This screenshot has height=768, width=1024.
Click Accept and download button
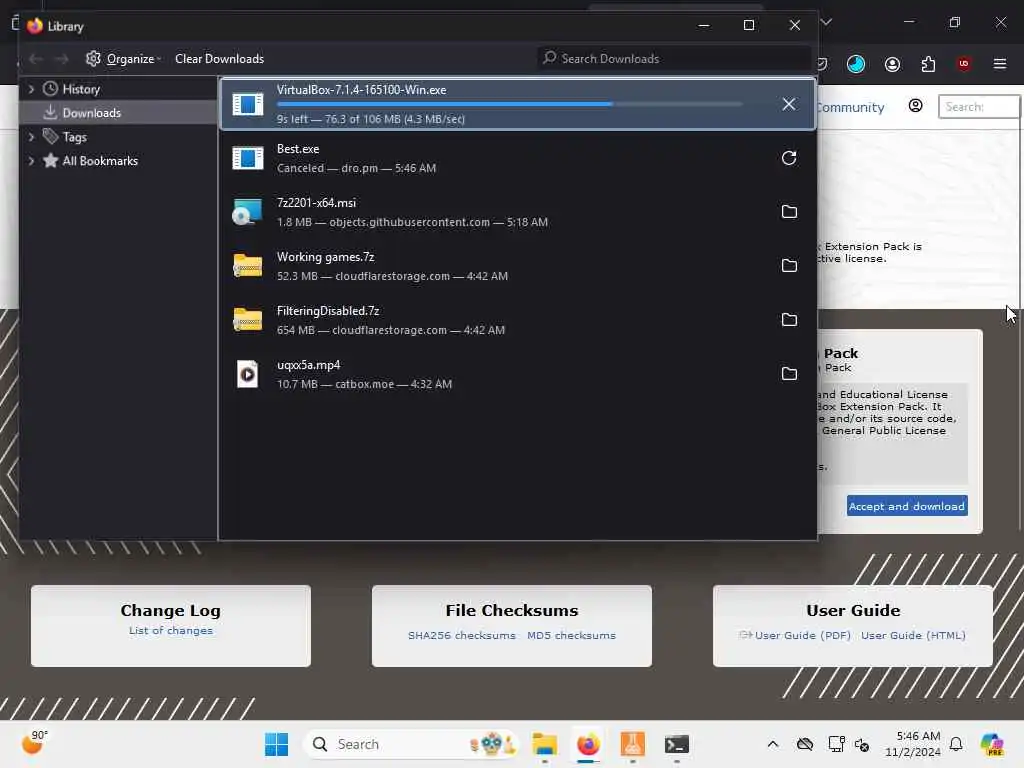pyautogui.click(x=907, y=506)
